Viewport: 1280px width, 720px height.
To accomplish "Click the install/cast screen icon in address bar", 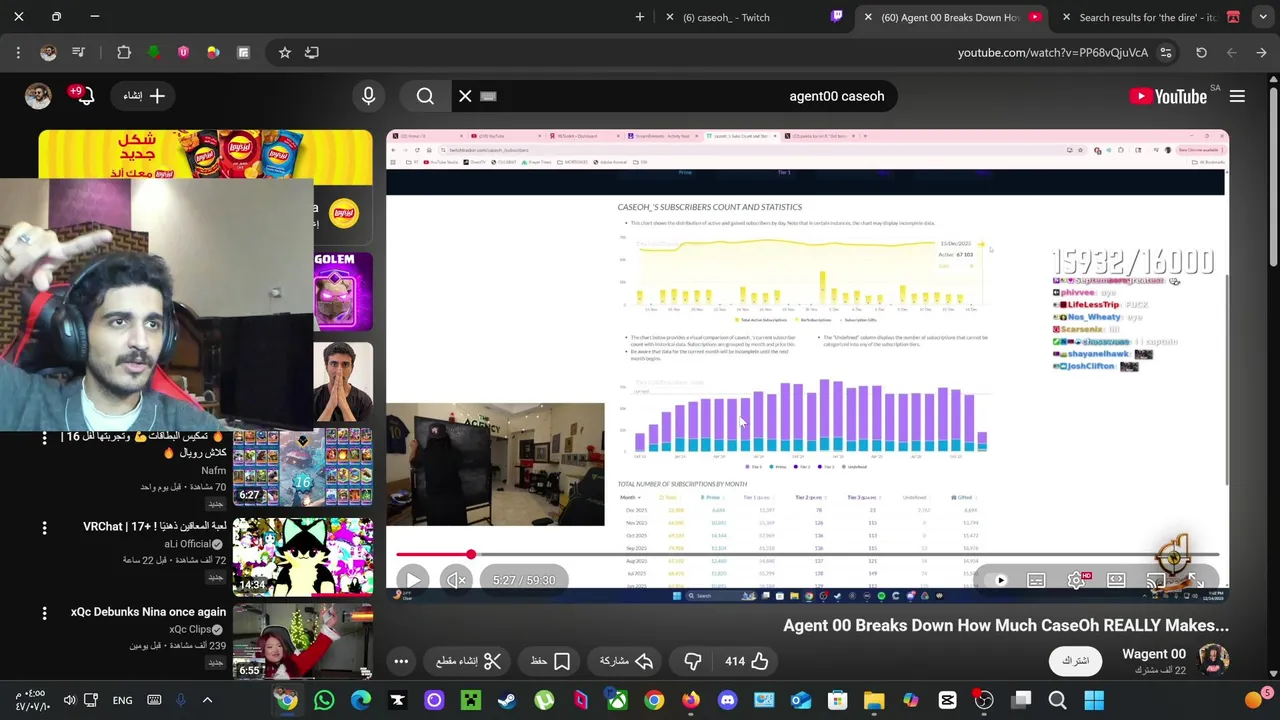I will click(312, 52).
